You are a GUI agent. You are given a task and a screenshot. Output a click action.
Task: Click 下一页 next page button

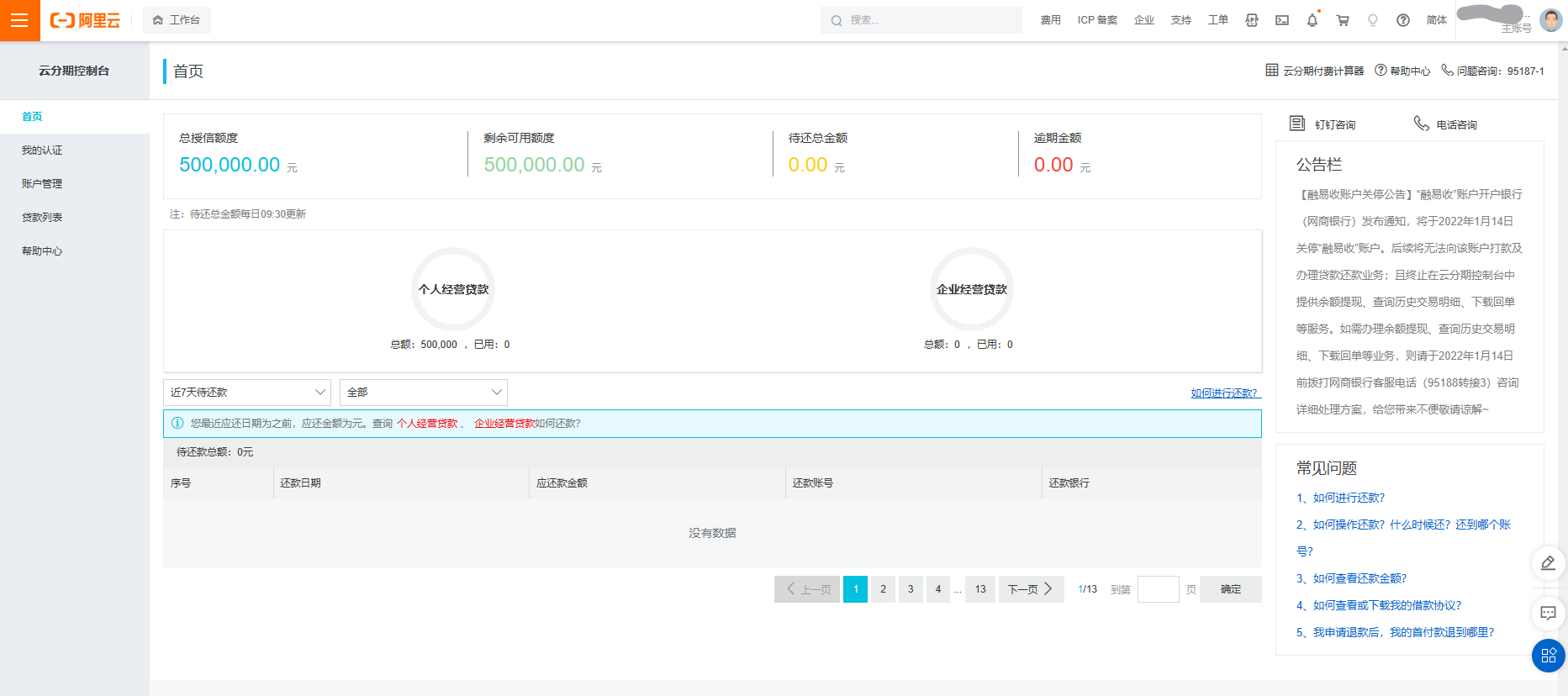pos(1032,589)
